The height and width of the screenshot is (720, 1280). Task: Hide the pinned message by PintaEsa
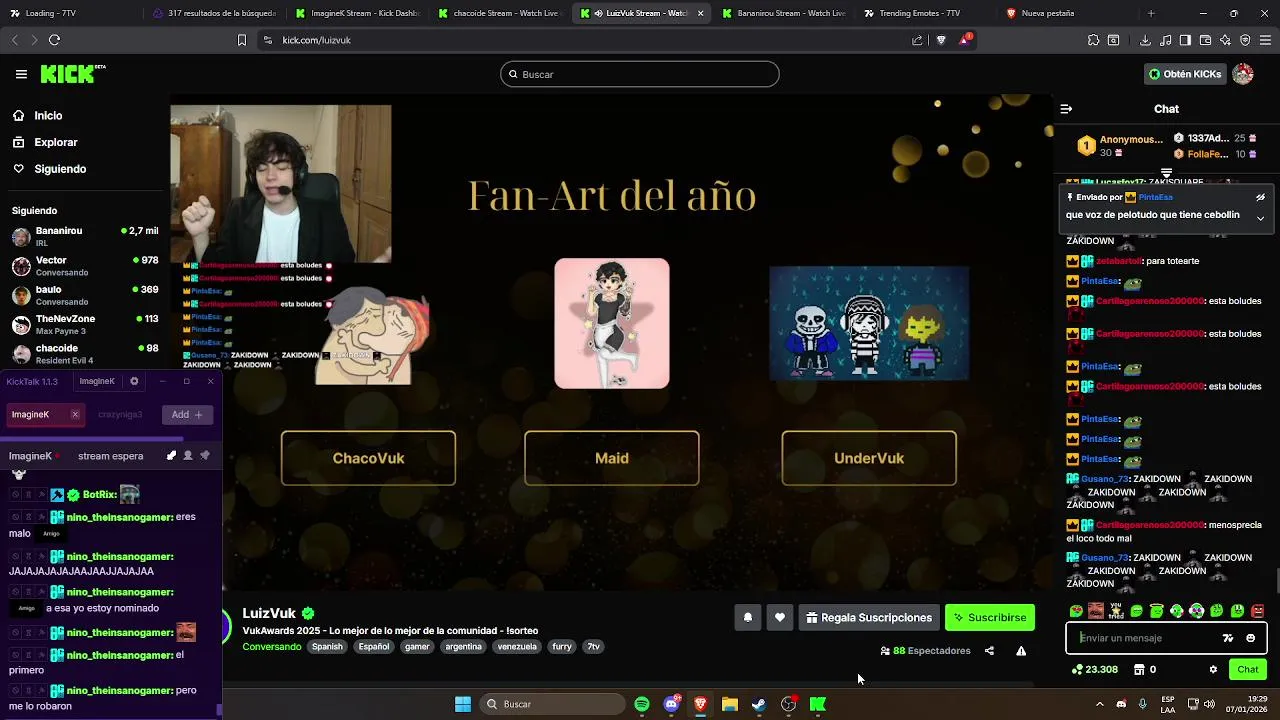pos(1260,197)
